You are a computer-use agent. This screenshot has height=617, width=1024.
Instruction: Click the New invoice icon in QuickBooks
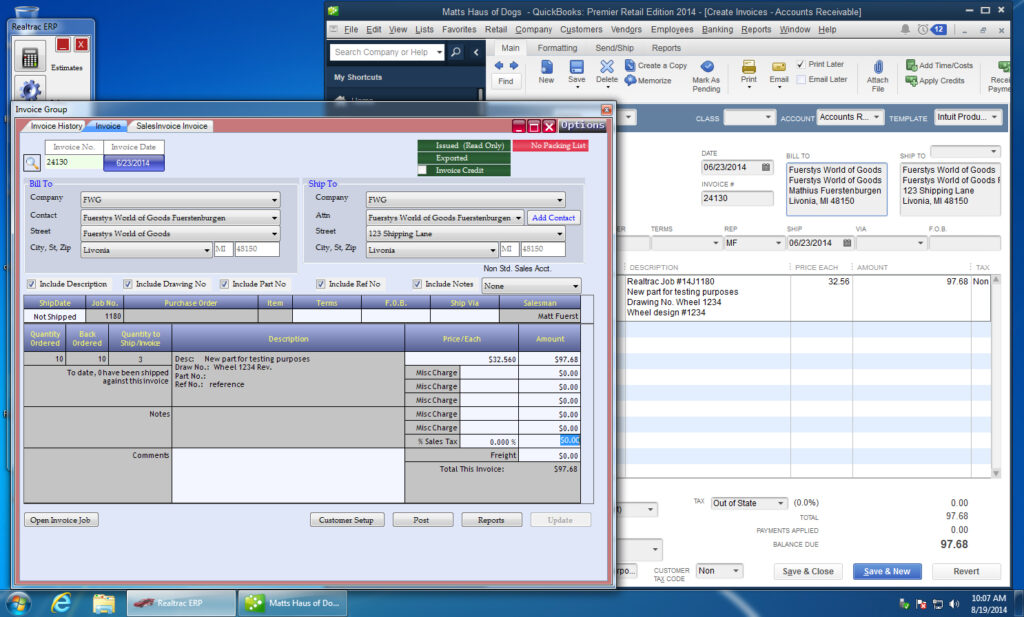(547, 67)
